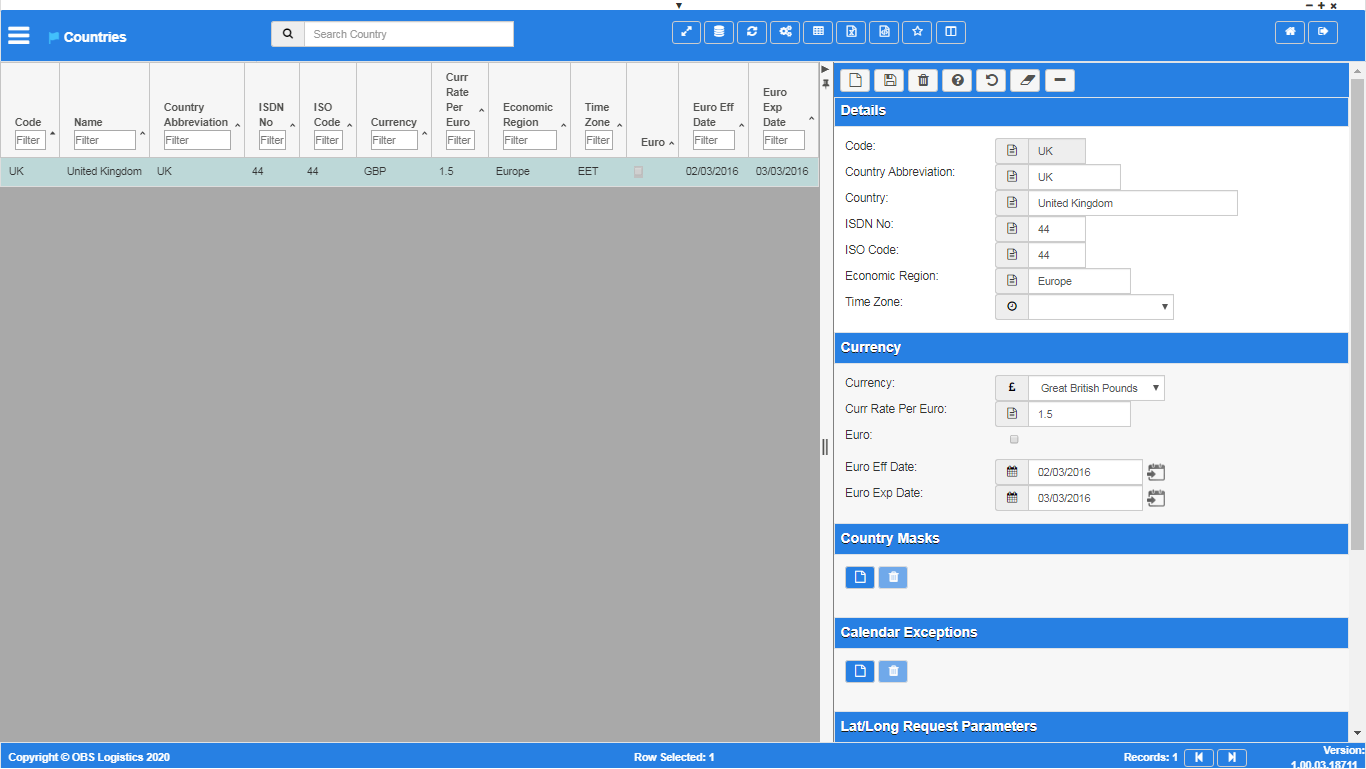
Task: Click the help question mark icon
Action: pyautogui.click(x=957, y=80)
